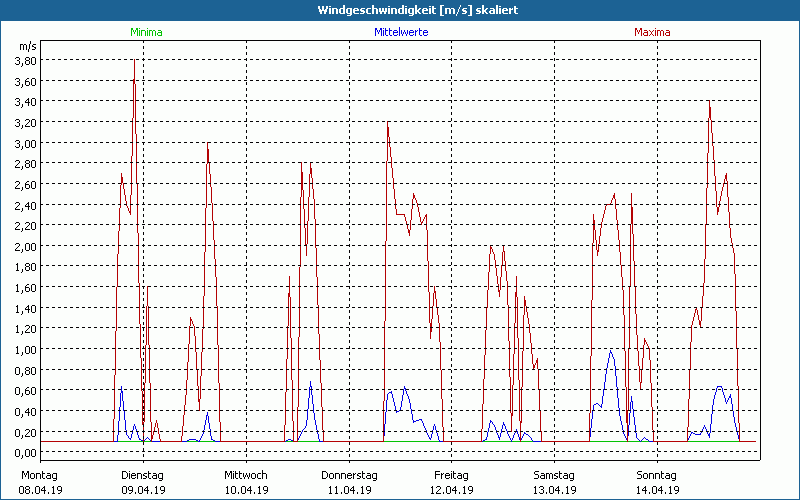Screen dimensions: 800x500
Task: Click the 2,00 y-axis value
Action: tap(26, 246)
